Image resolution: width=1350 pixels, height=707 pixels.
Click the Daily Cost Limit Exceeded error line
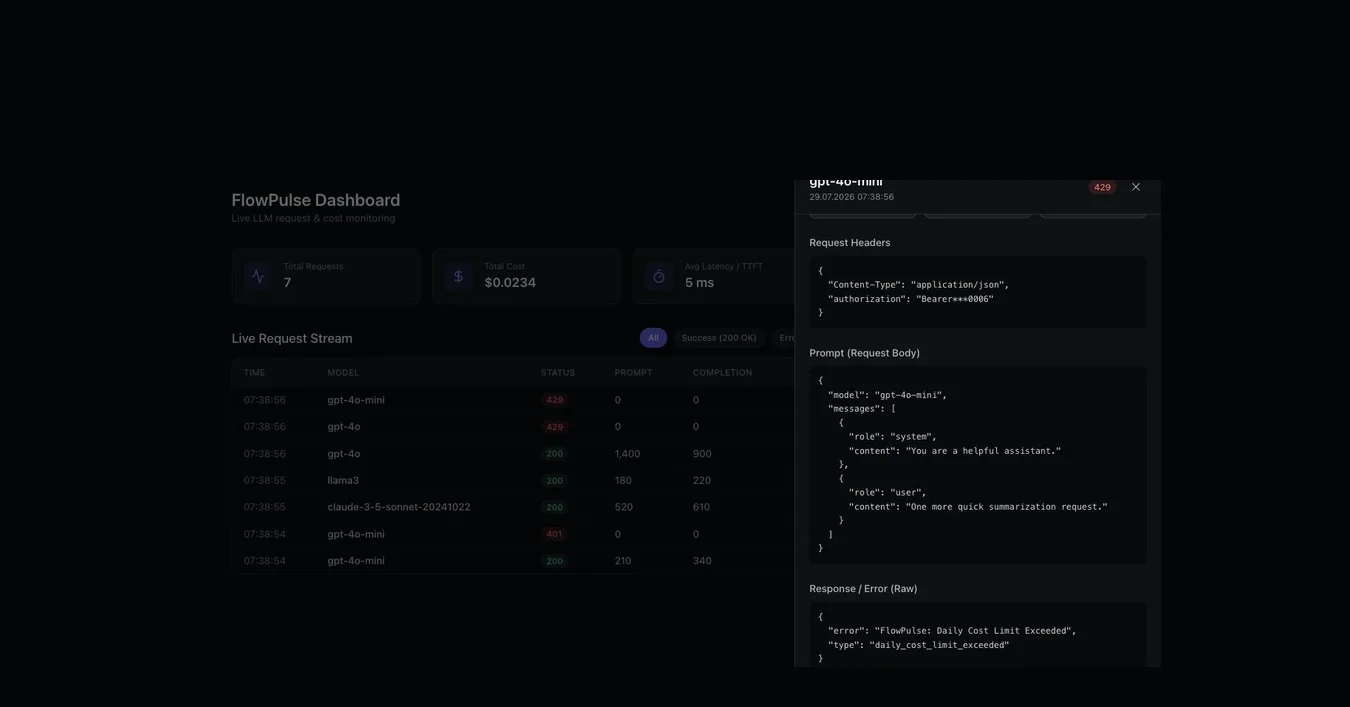pyautogui.click(x=952, y=631)
